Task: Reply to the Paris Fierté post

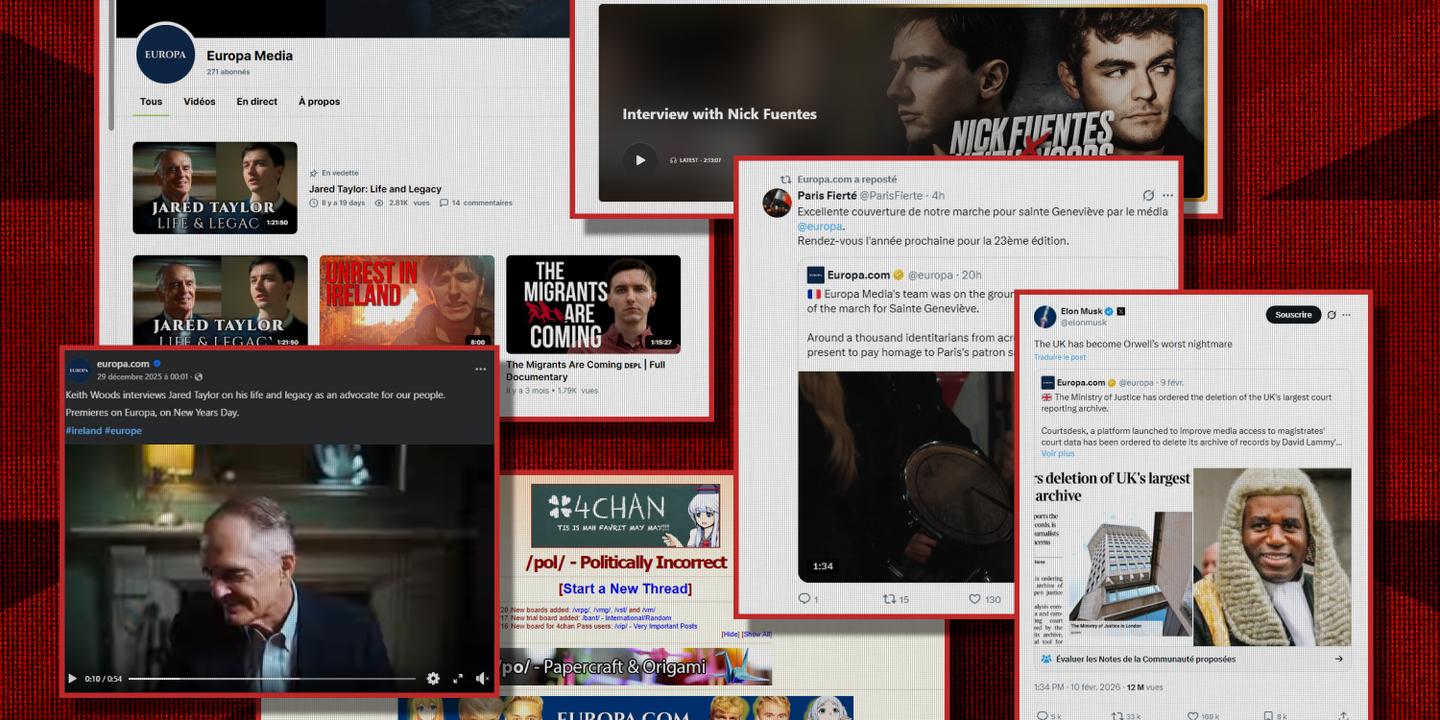Action: pos(804,599)
